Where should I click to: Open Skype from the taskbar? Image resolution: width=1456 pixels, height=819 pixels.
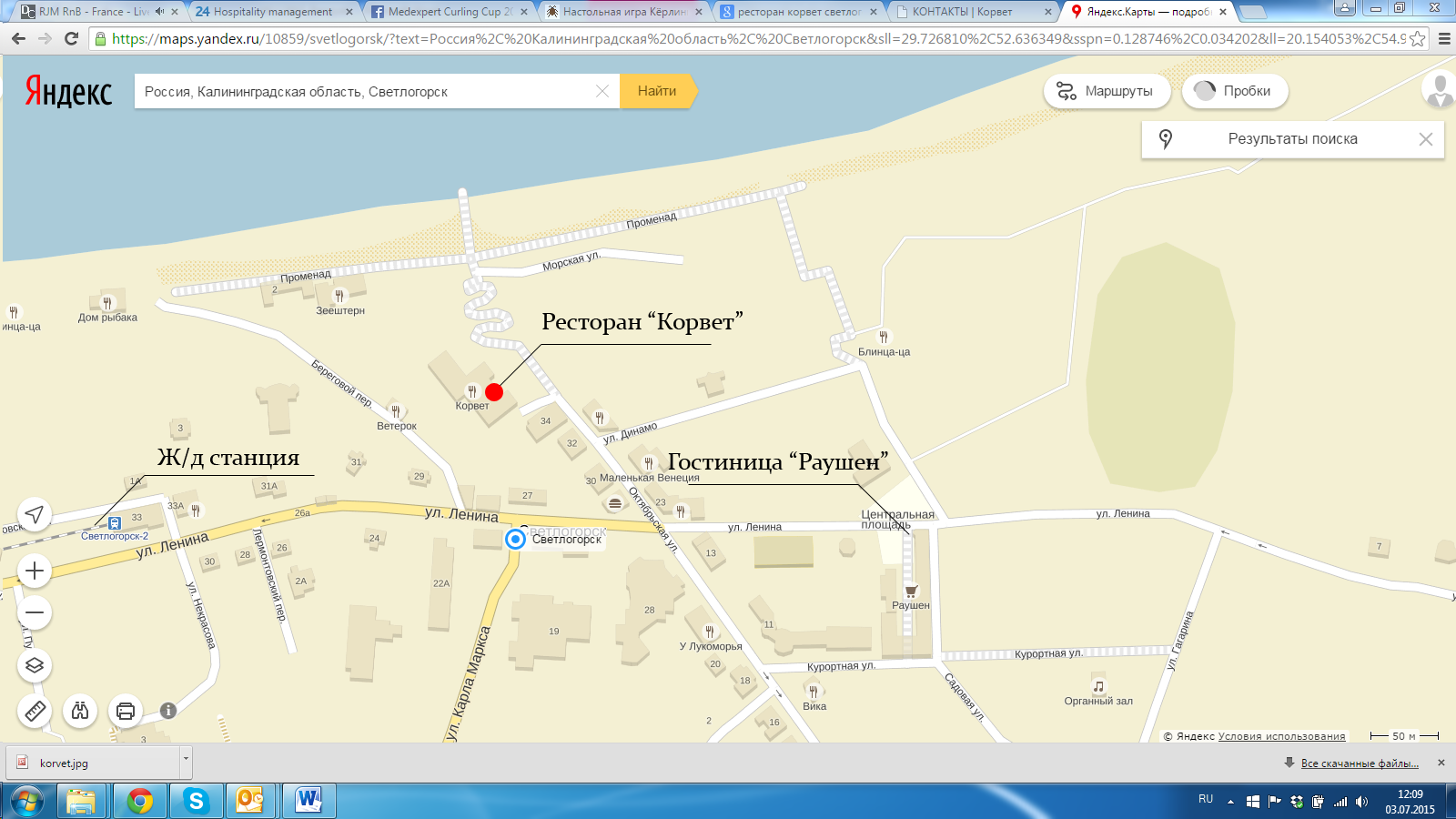(196, 801)
